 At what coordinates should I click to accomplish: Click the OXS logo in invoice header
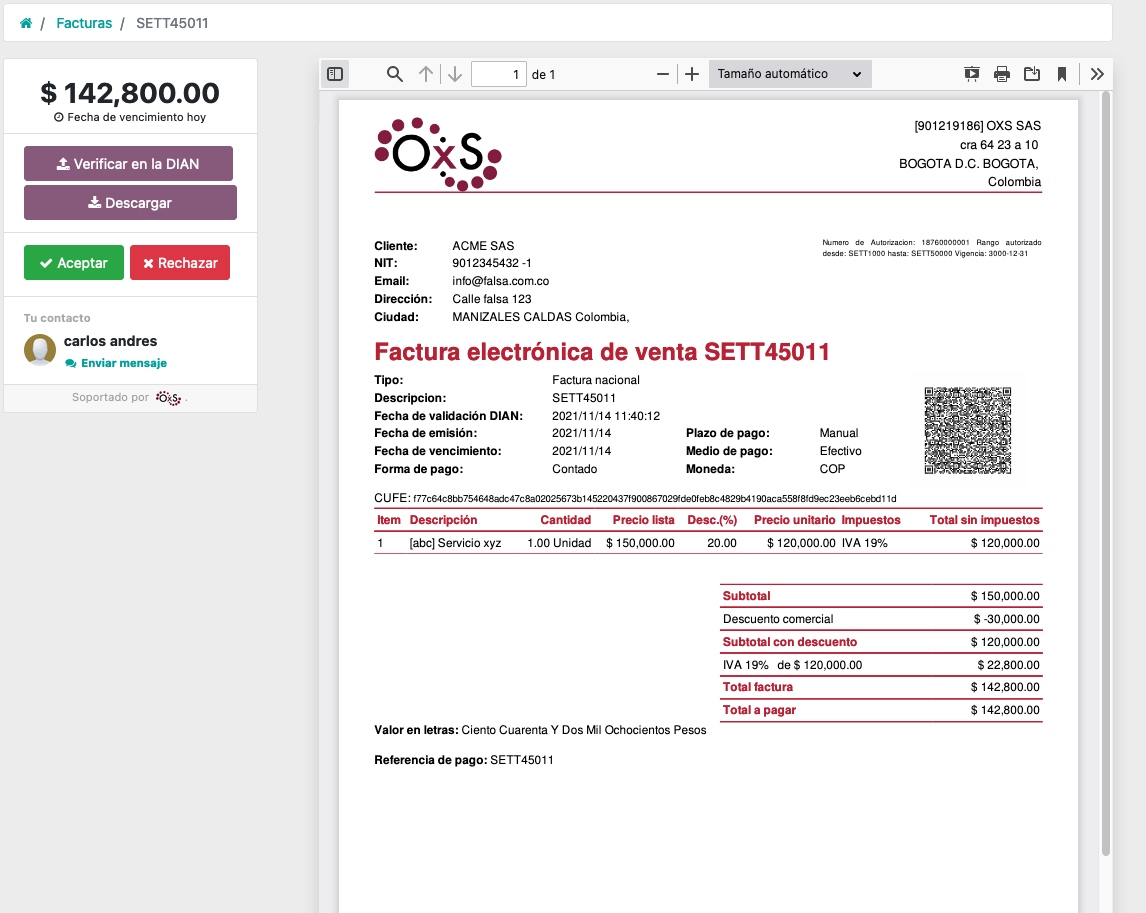[x=438, y=154]
